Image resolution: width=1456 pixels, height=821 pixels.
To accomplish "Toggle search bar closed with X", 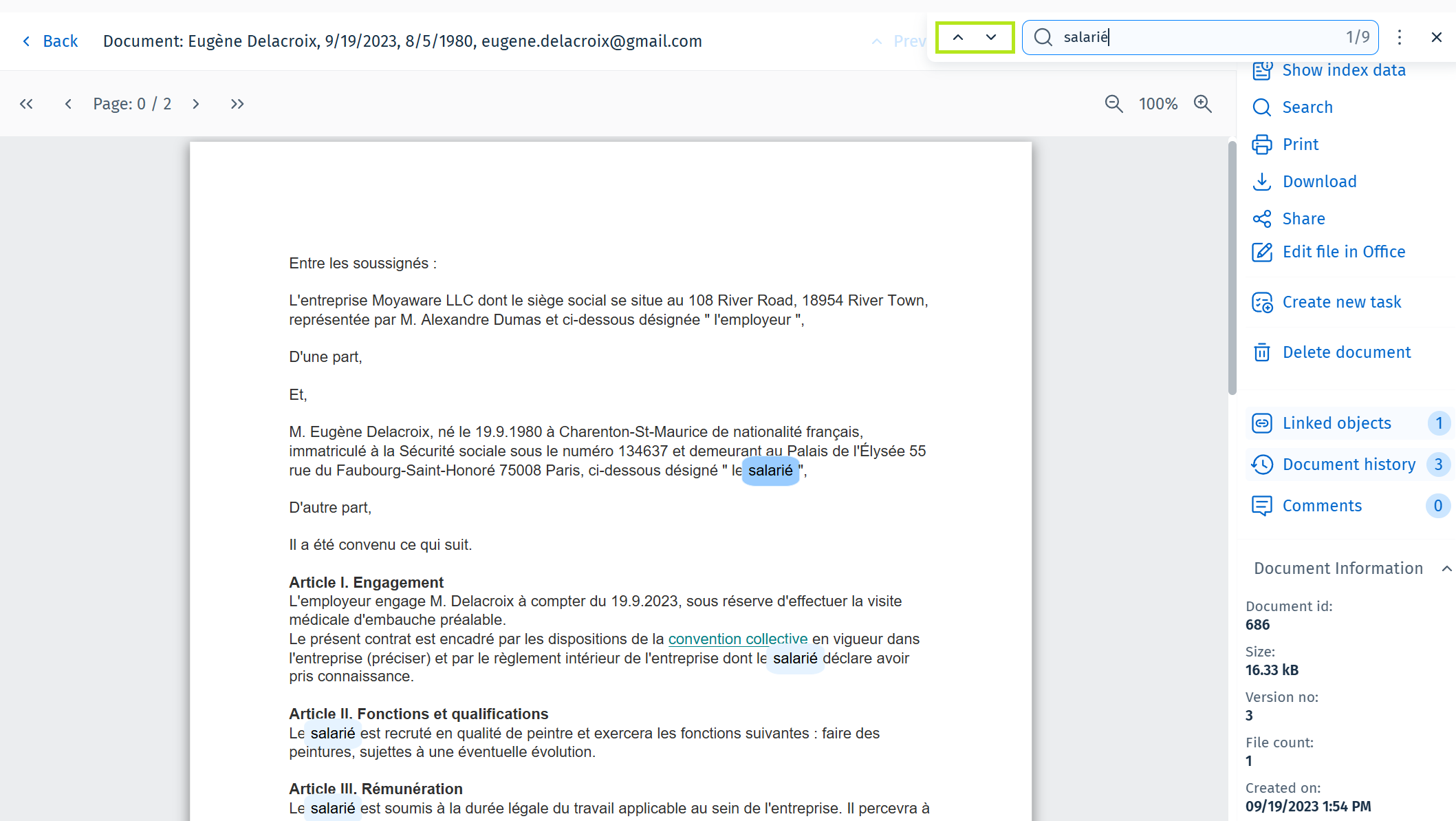I will (x=1436, y=37).
